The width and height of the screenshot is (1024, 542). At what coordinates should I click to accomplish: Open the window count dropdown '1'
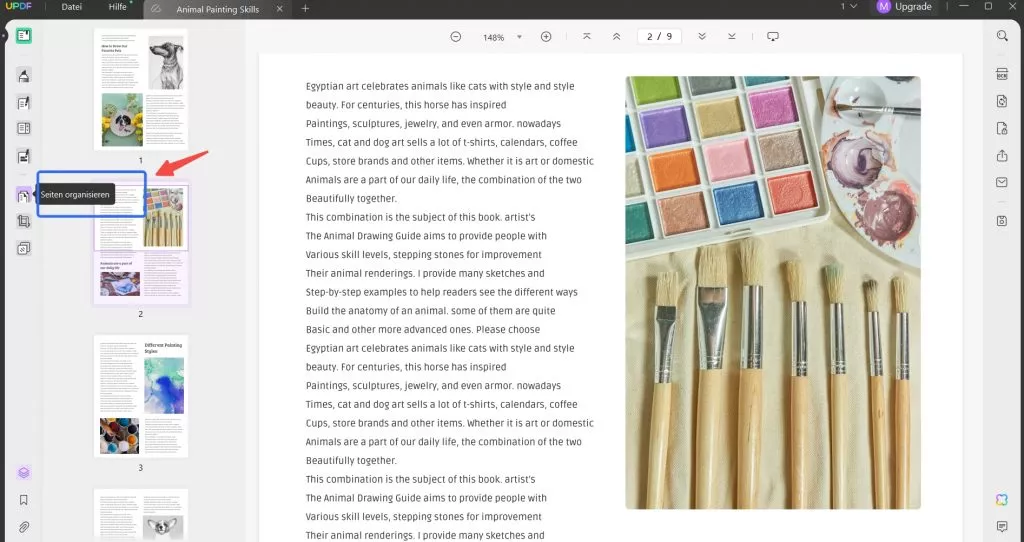point(848,7)
